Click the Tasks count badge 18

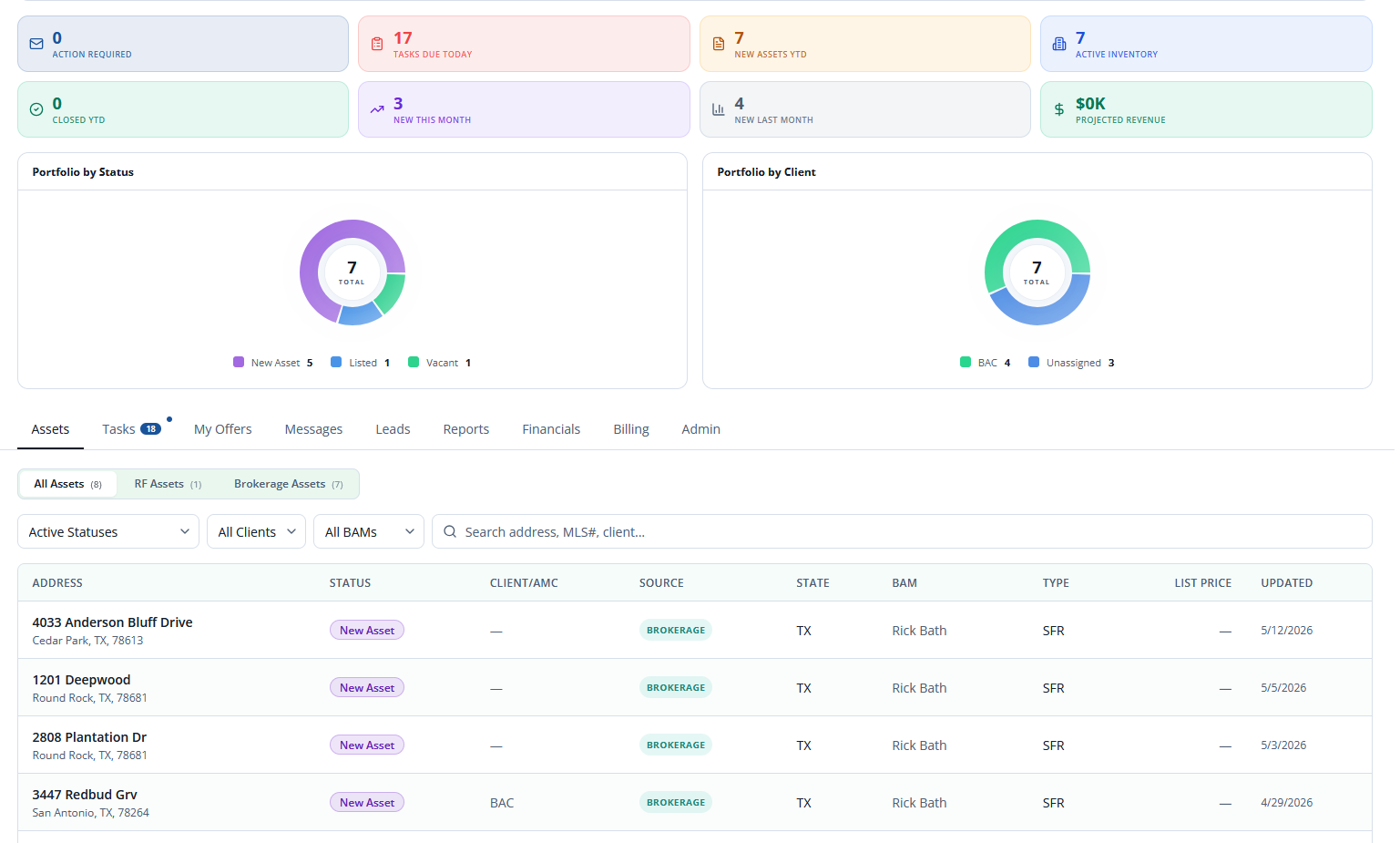point(150,429)
